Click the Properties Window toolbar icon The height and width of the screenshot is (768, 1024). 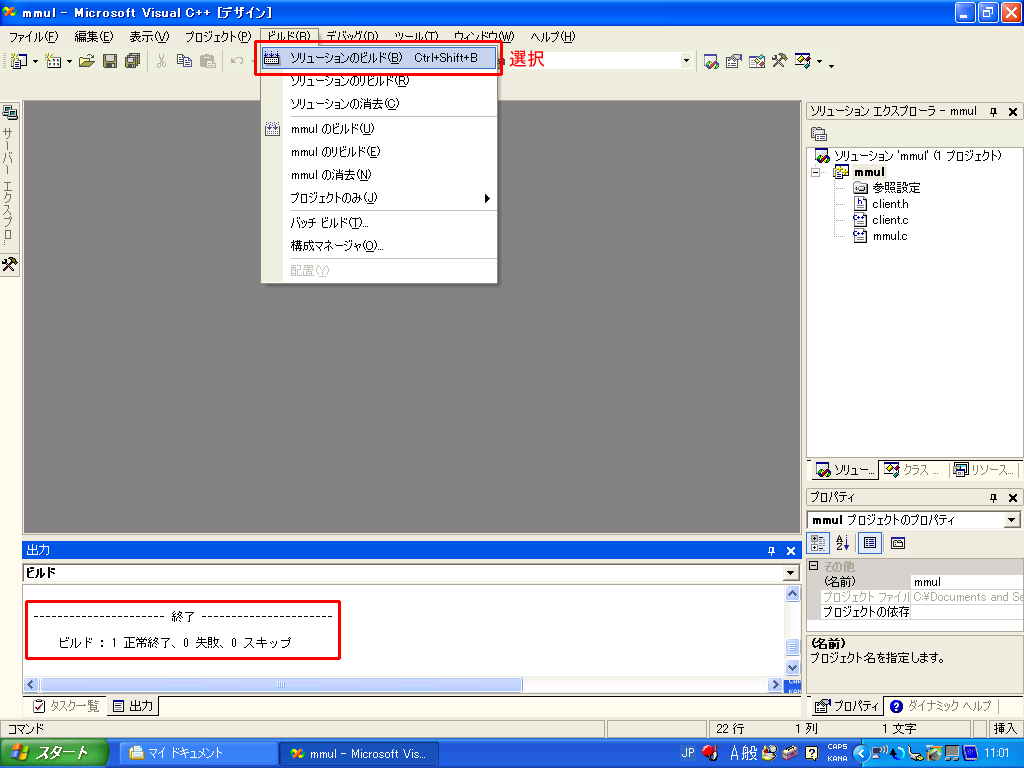(x=733, y=61)
